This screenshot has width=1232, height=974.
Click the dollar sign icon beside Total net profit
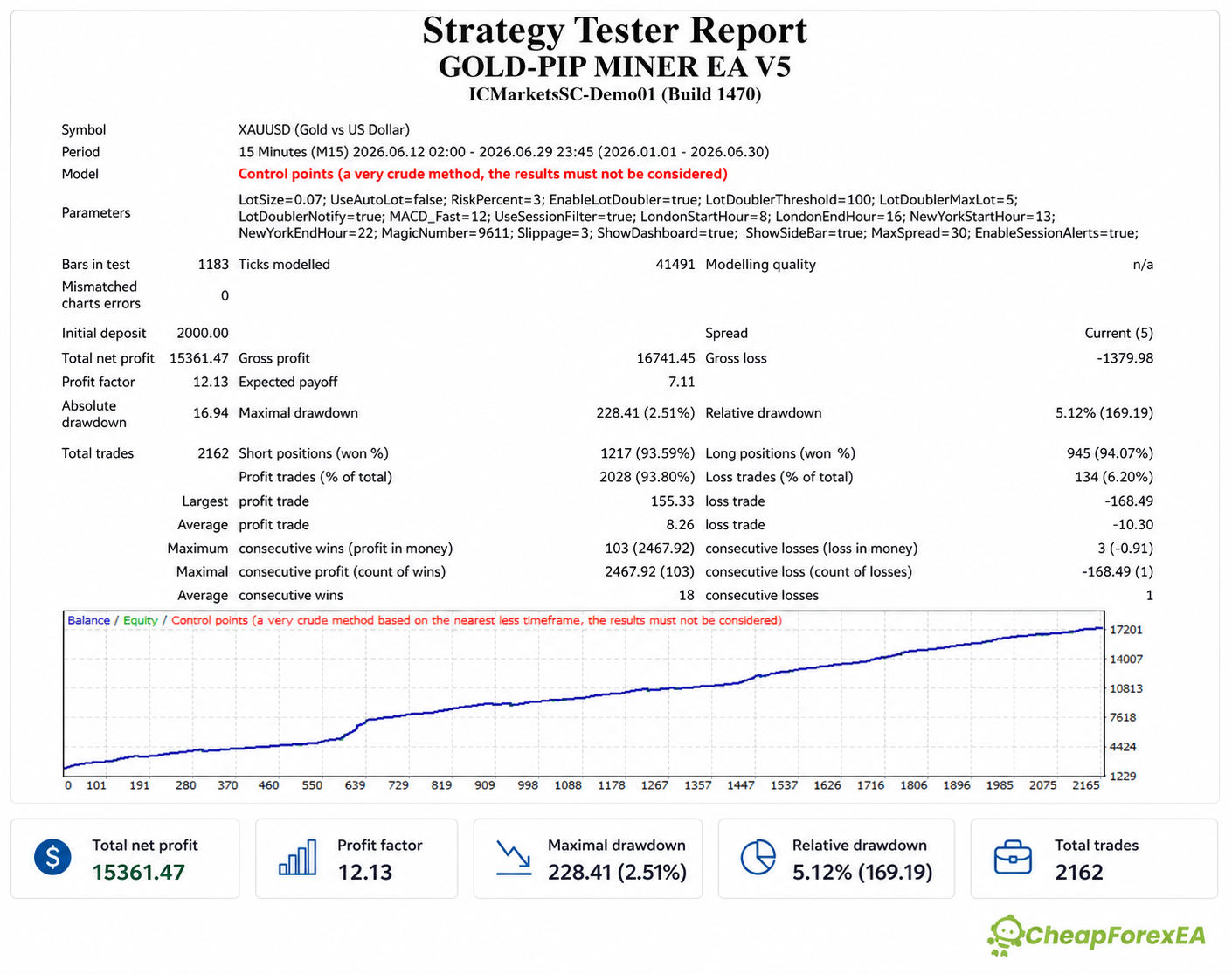(52, 857)
